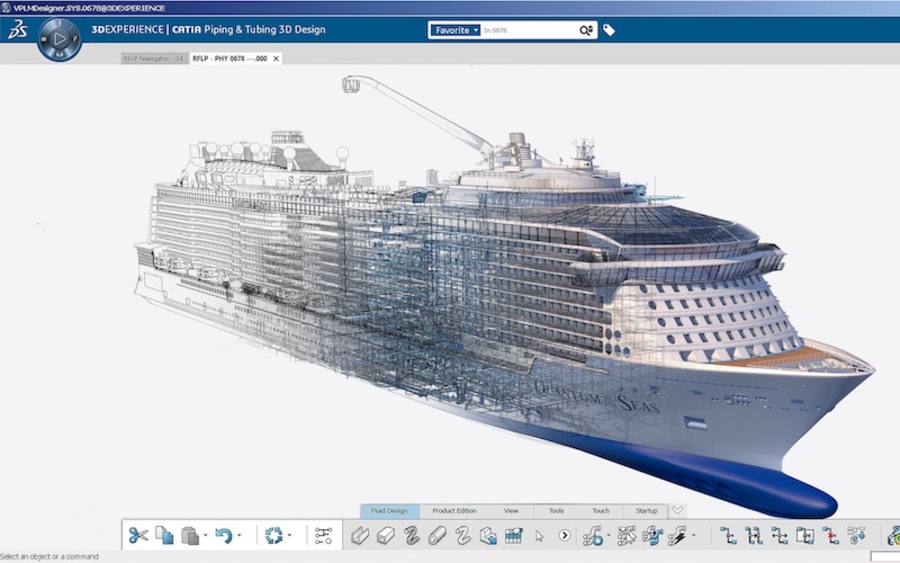Open the lightning bolt icon dropdown arrow
The height and width of the screenshot is (563, 900).
tap(693, 536)
